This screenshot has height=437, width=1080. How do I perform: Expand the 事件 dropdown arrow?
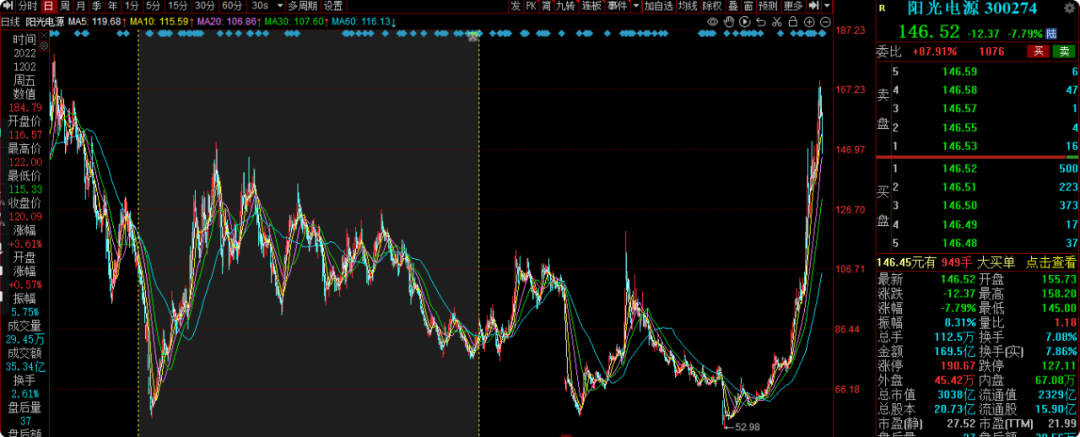[636, 6]
